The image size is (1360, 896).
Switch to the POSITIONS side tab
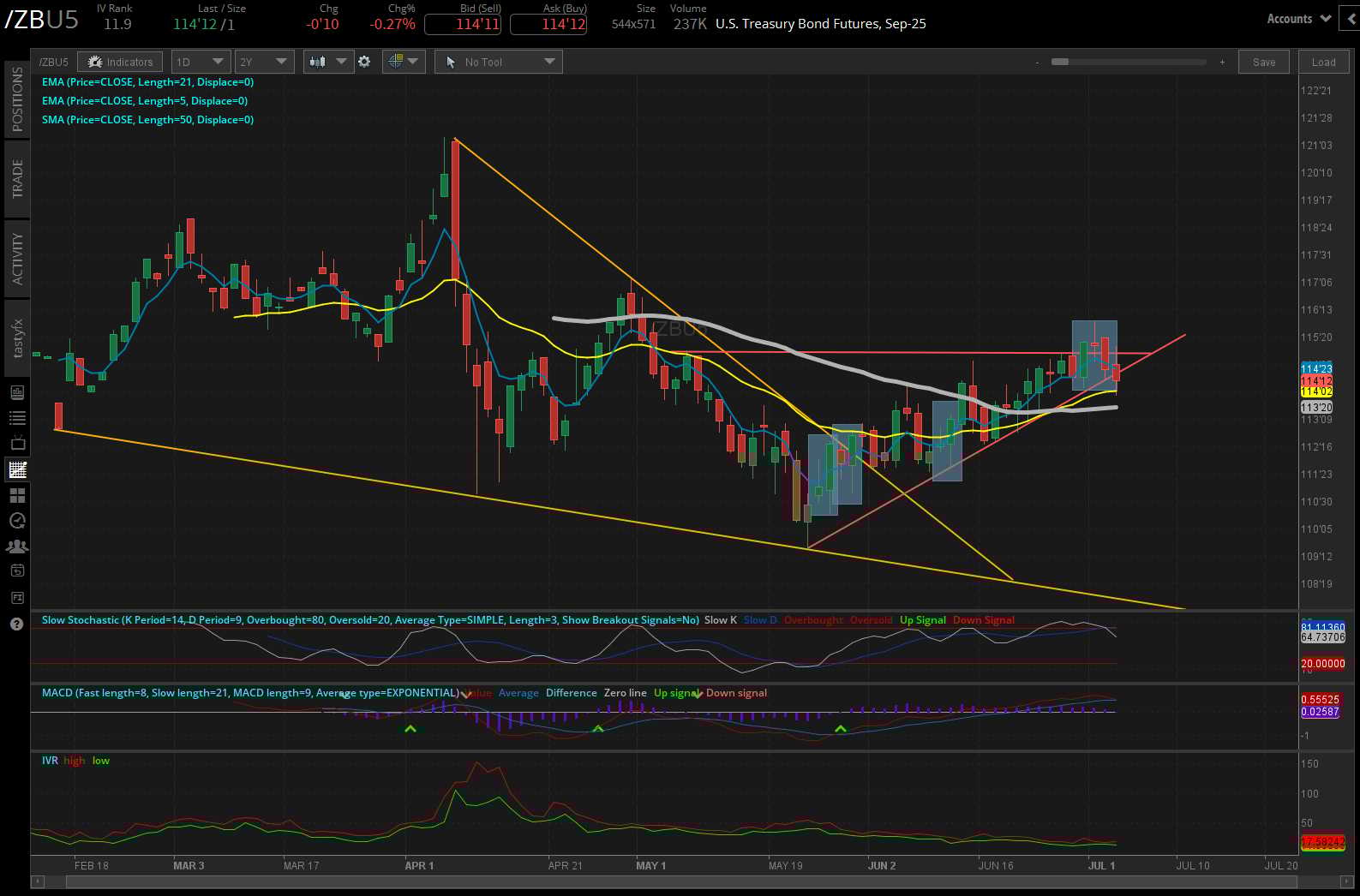pyautogui.click(x=17, y=99)
